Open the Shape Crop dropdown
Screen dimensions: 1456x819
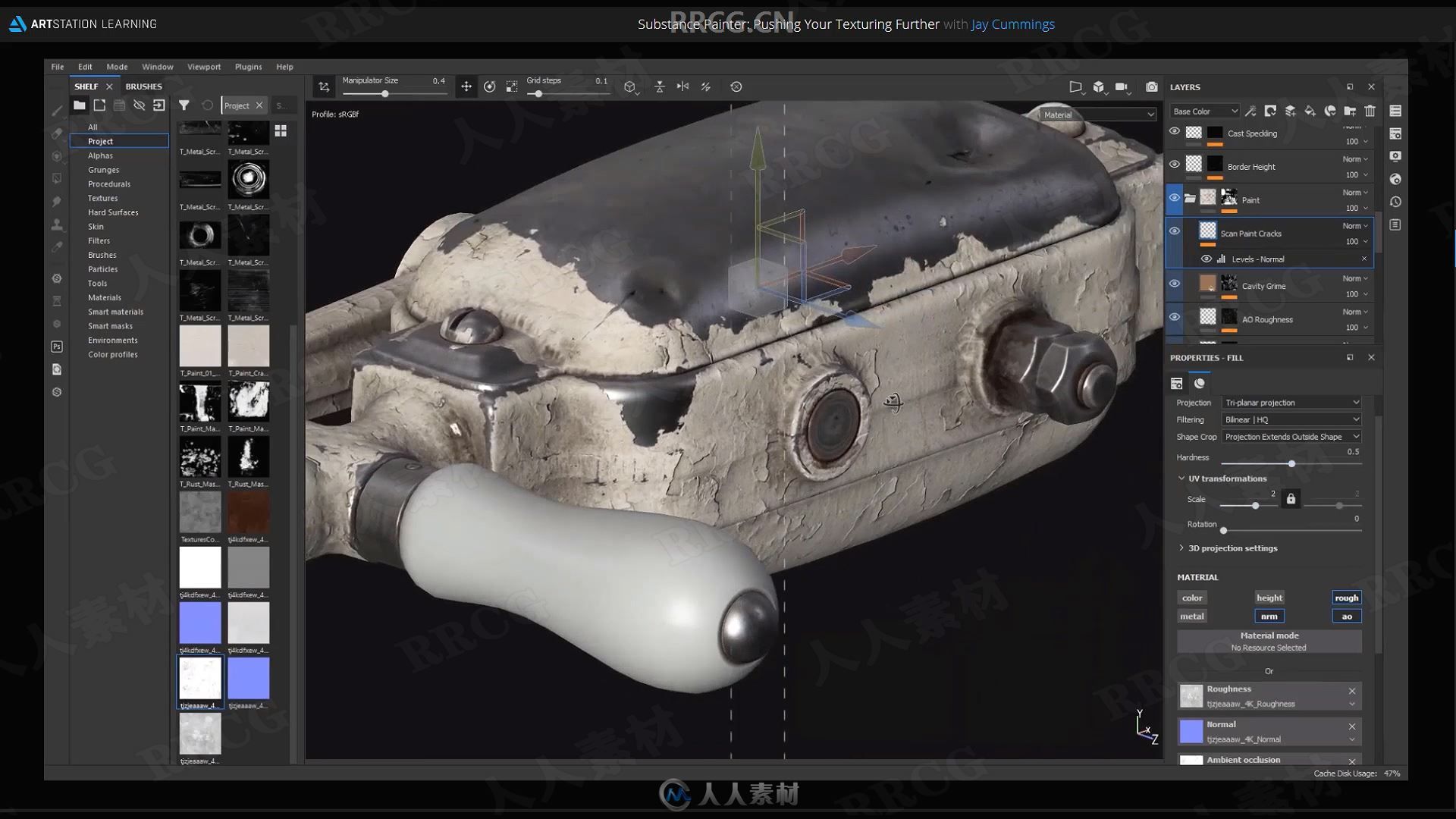point(1291,437)
